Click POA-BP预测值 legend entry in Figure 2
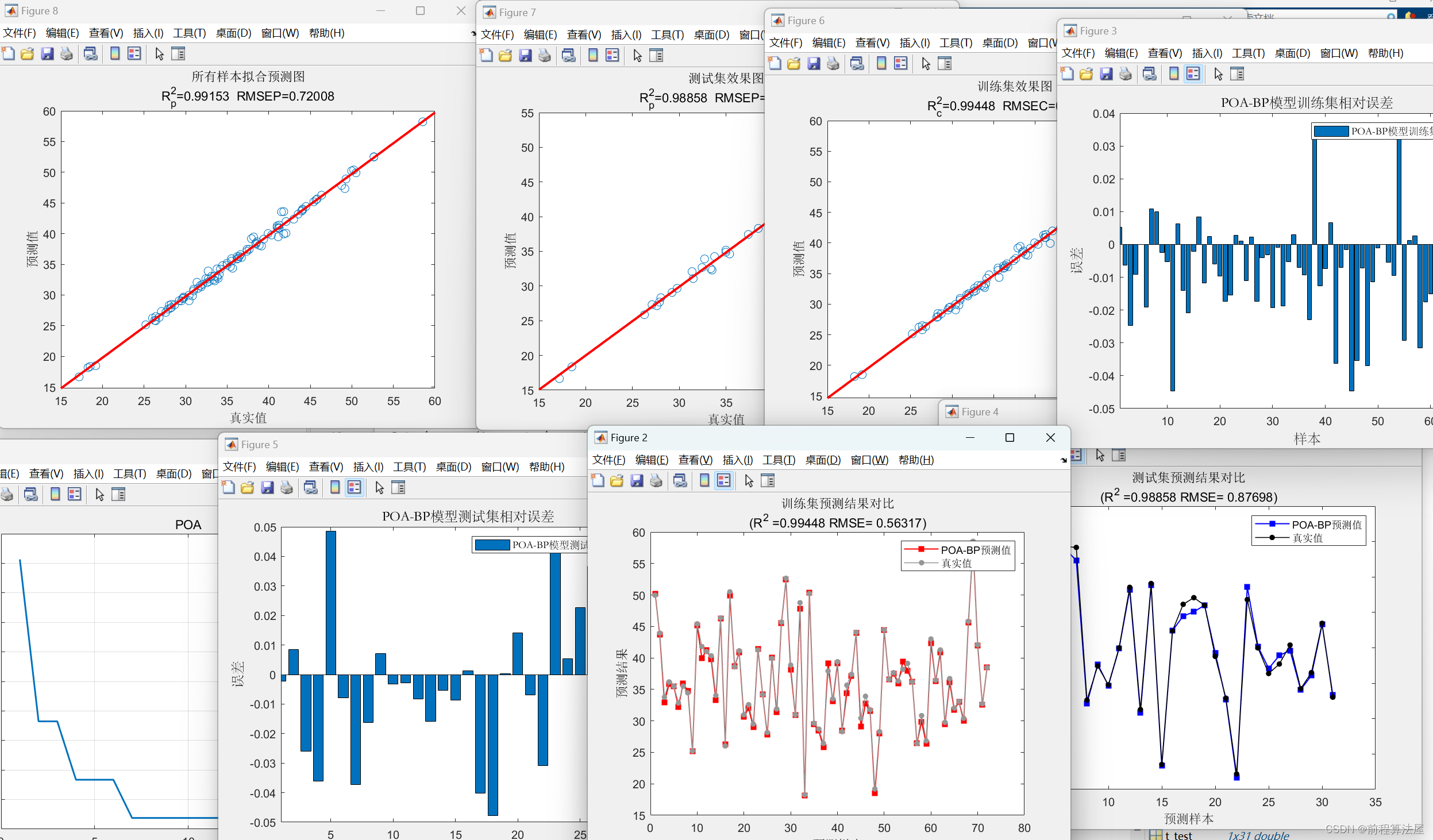This screenshot has width=1433, height=840. pos(975,550)
